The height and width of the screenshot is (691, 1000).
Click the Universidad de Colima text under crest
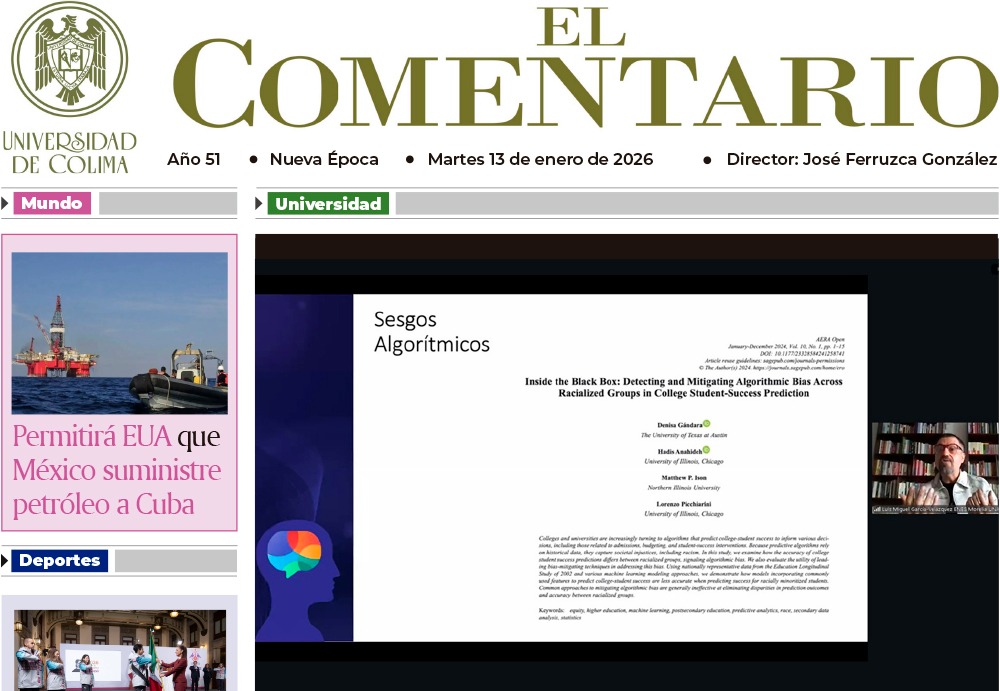(69, 152)
